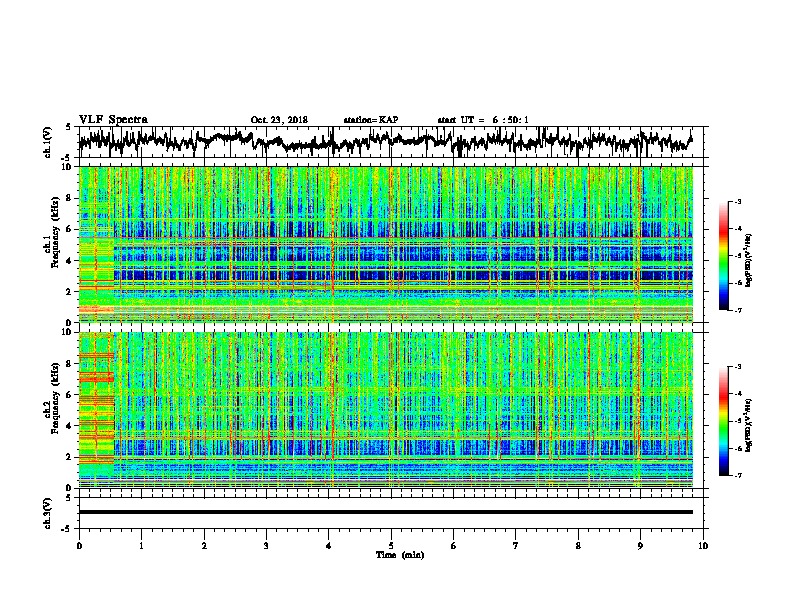
Task: Click the time axis tick label "7"
Action: [516, 546]
